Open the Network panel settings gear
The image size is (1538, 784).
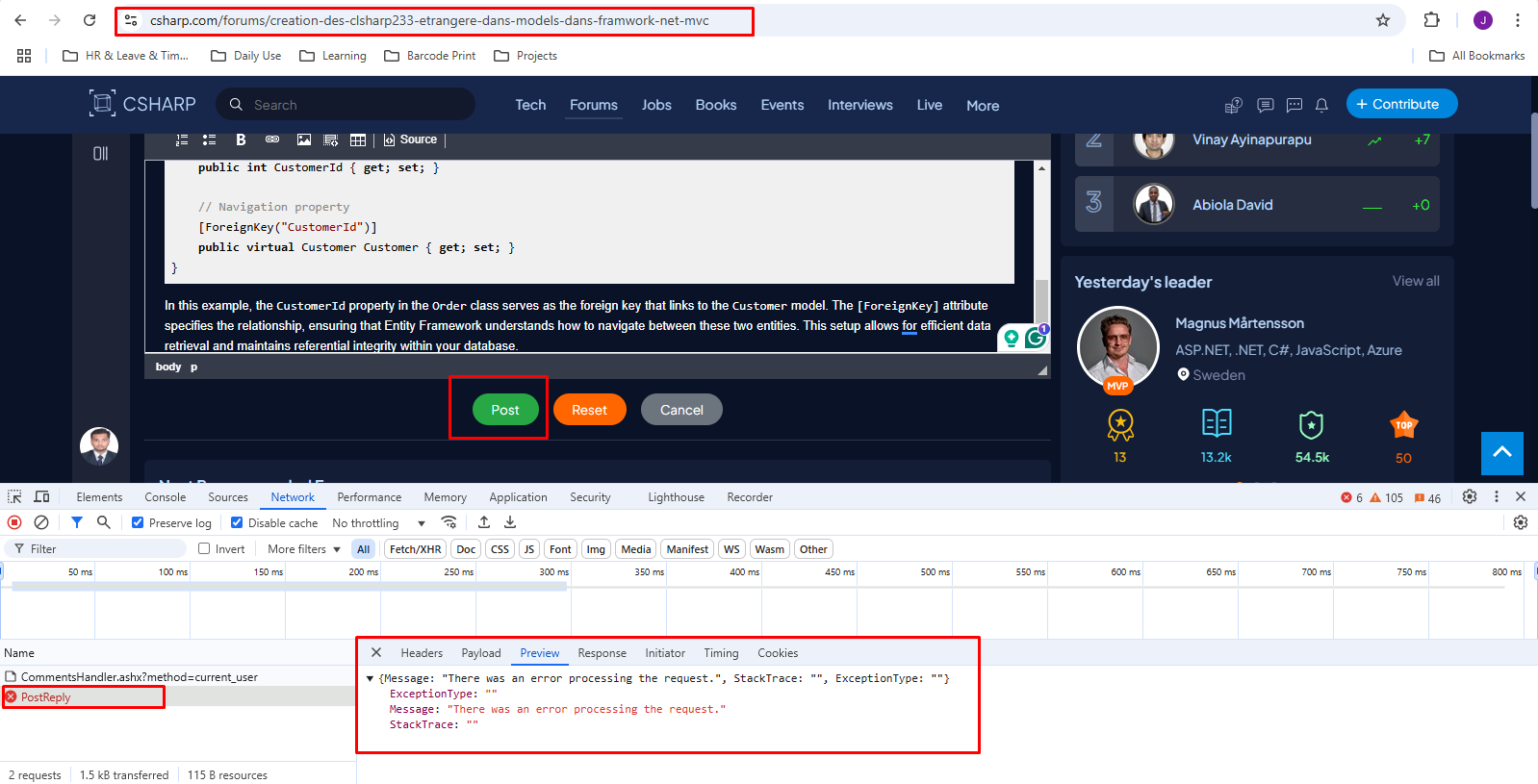pyautogui.click(x=1521, y=522)
